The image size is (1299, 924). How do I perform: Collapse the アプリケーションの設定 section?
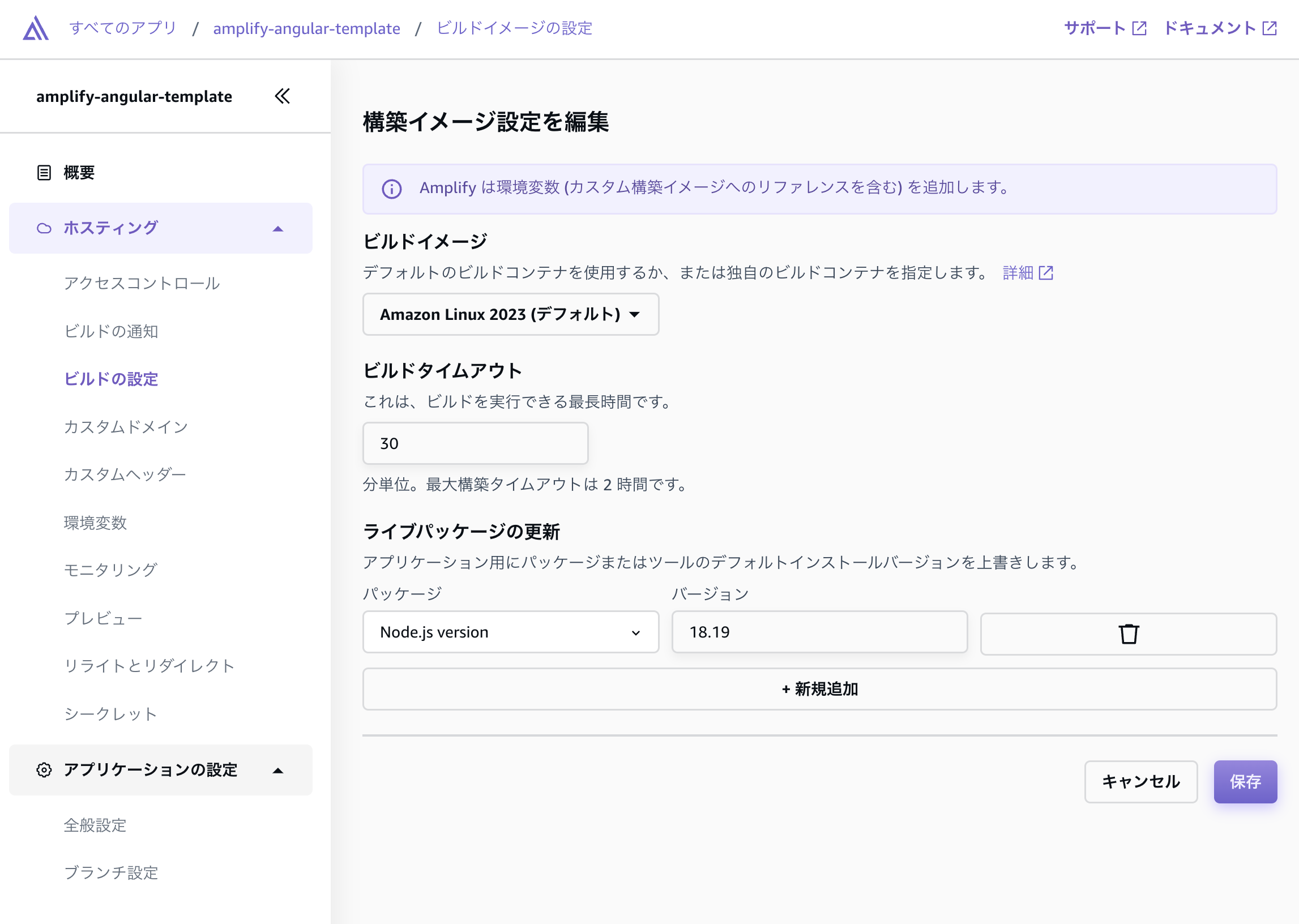tap(278, 771)
